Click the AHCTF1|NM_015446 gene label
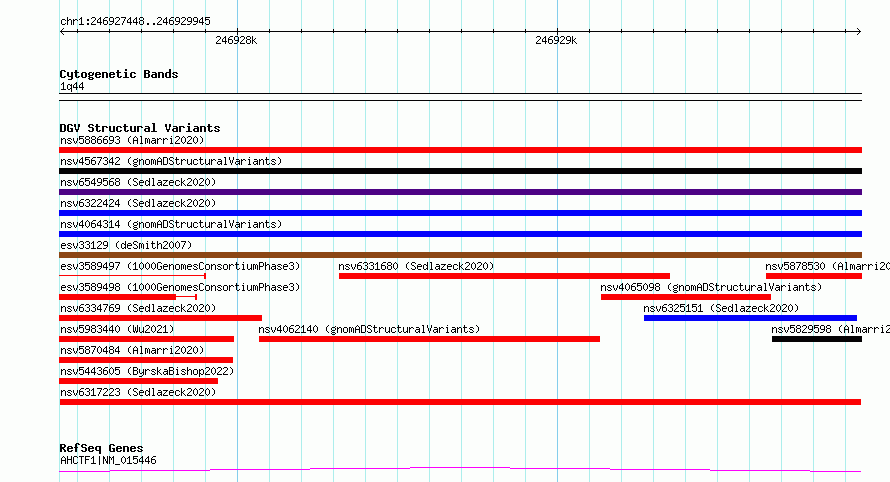The height and width of the screenshot is (482, 890). (108, 460)
